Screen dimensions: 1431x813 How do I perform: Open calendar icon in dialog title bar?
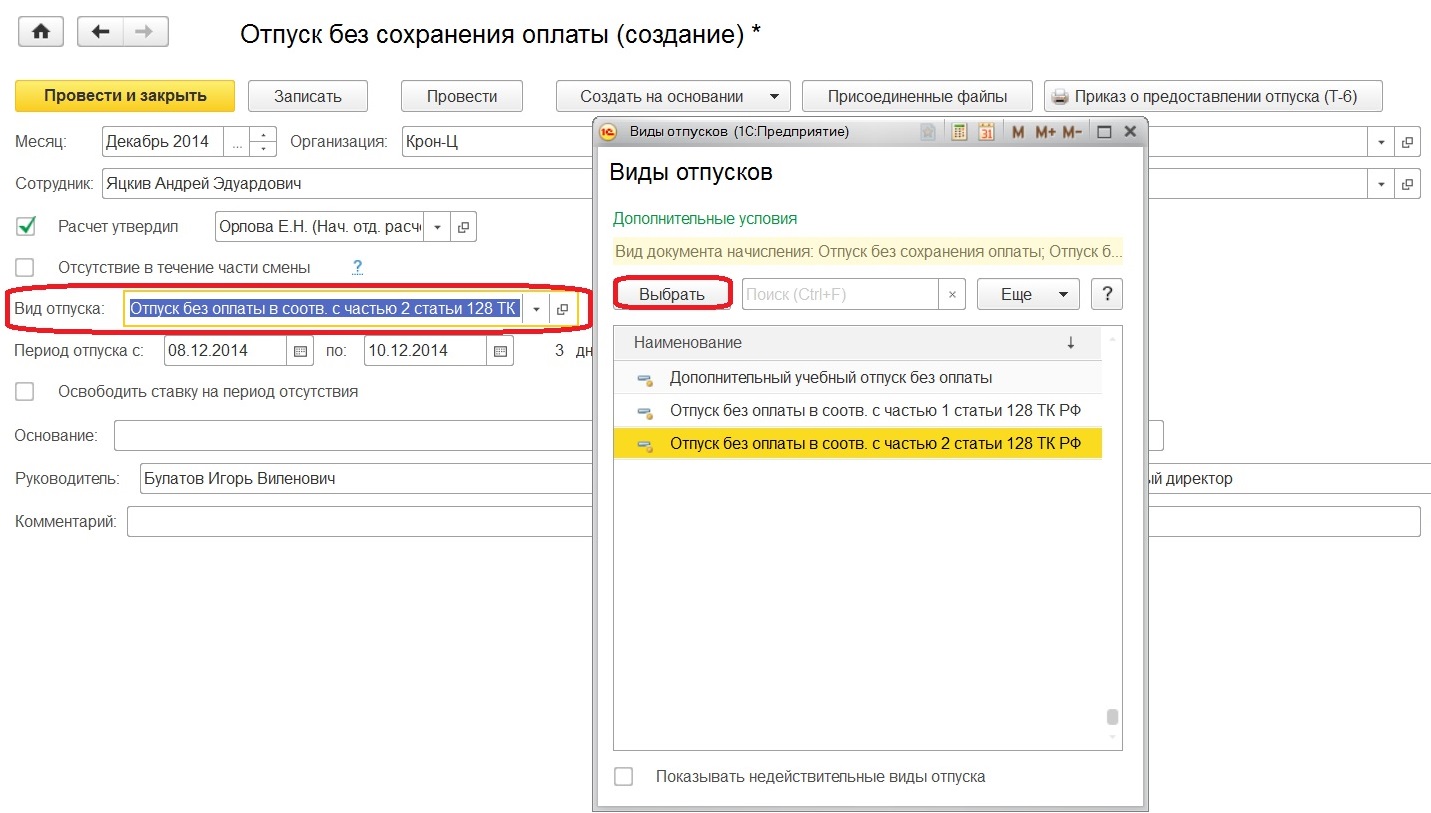pyautogui.click(x=986, y=132)
